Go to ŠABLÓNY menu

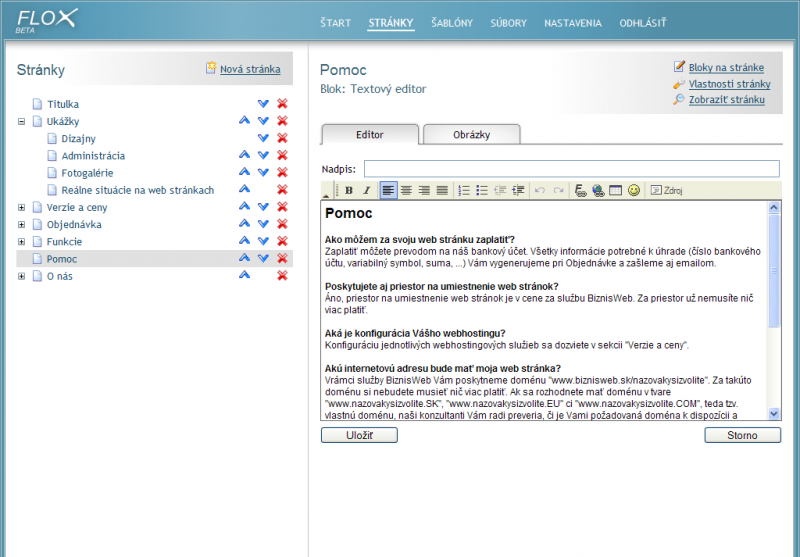pos(452,23)
